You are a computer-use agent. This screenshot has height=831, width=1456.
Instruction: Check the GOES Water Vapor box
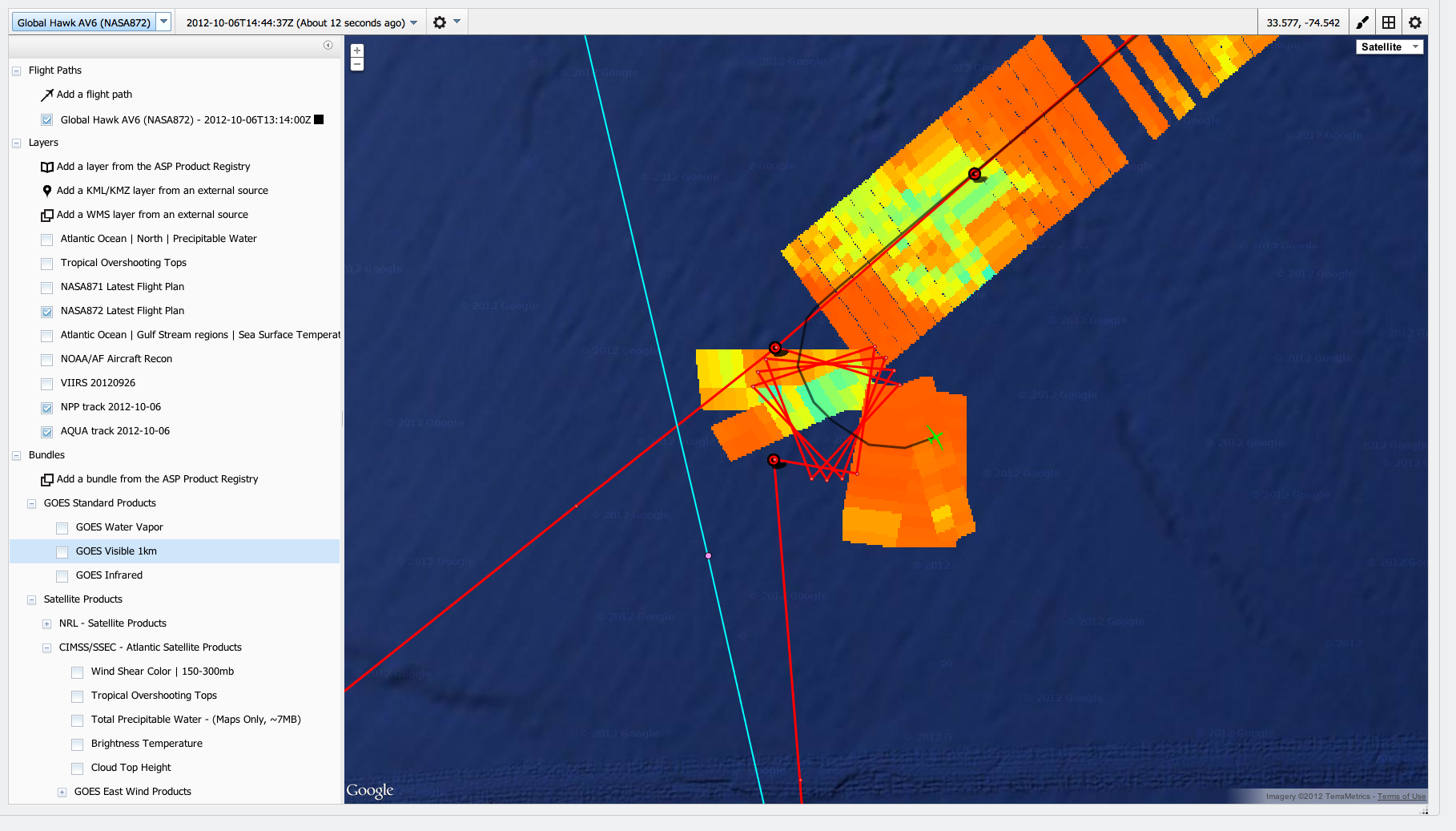click(62, 528)
